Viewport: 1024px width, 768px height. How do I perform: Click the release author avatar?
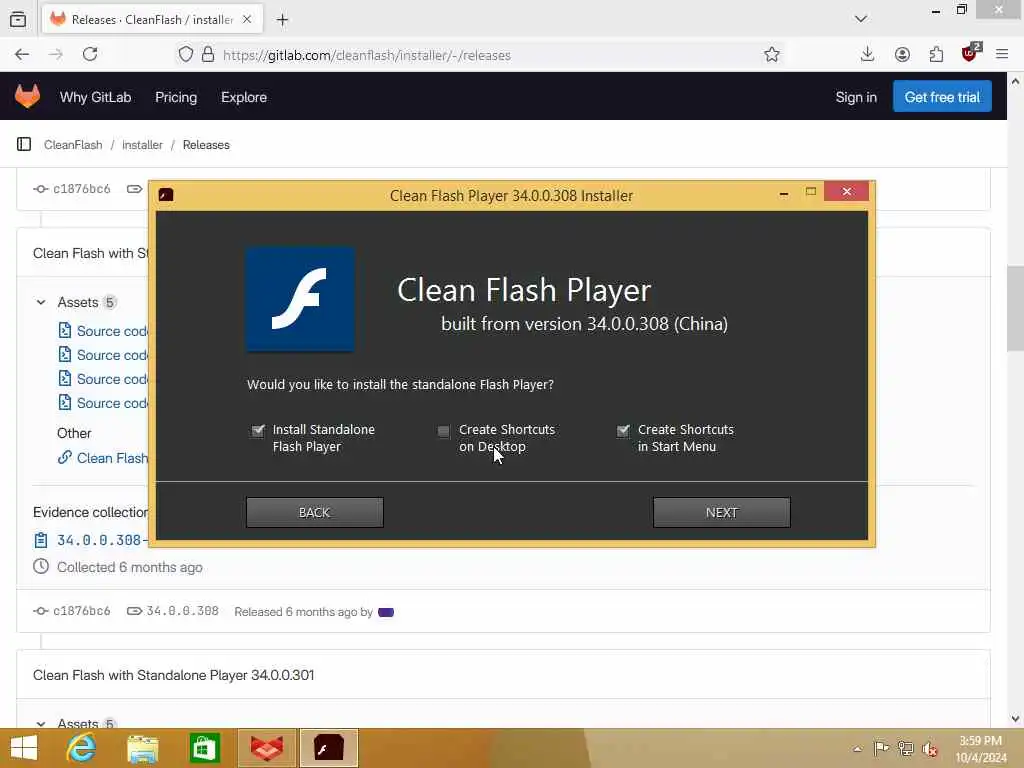[386, 612]
